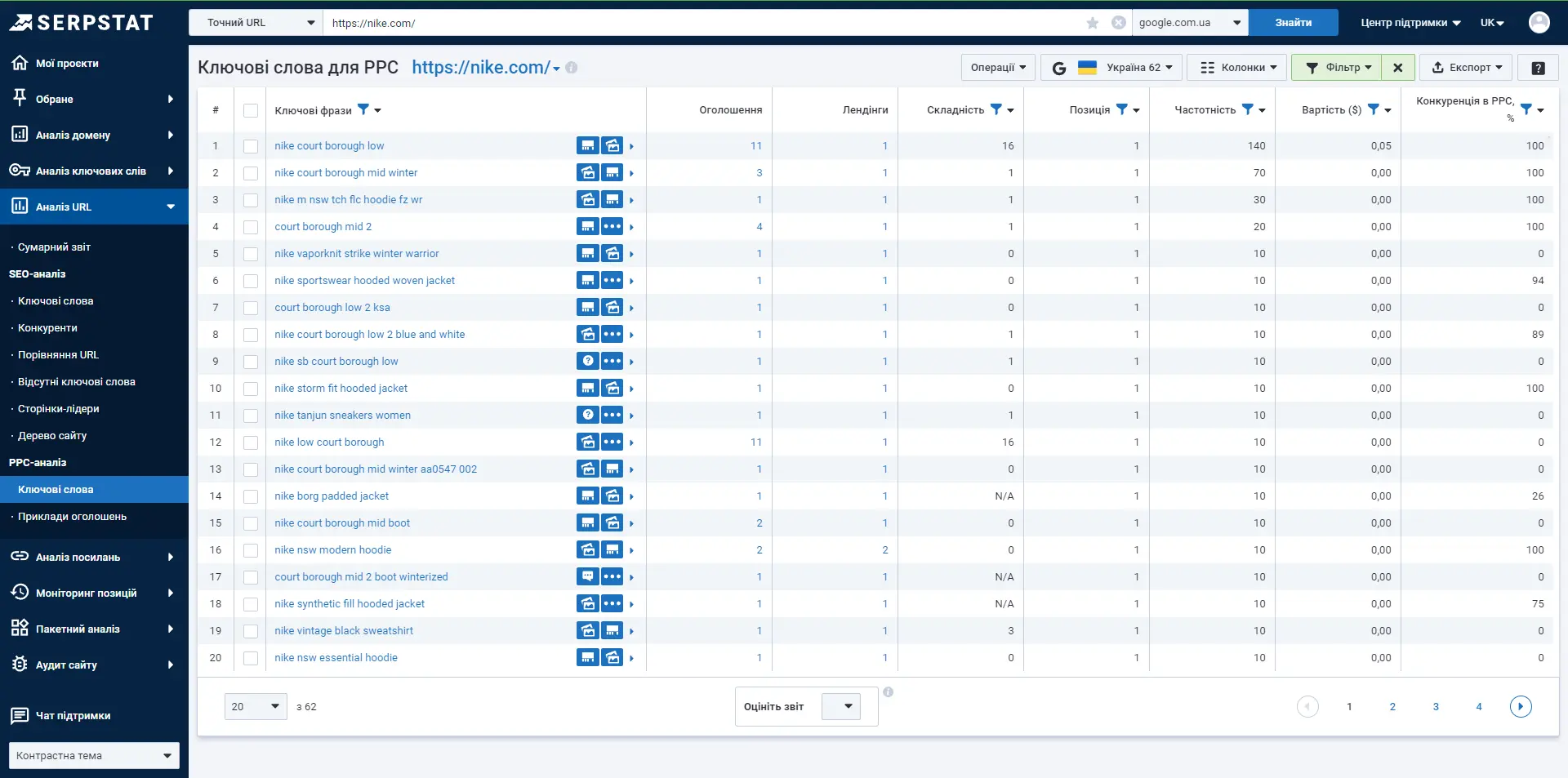Click info icon next to Оцініть звіт
The width and height of the screenshot is (1568, 778).
tap(889, 692)
